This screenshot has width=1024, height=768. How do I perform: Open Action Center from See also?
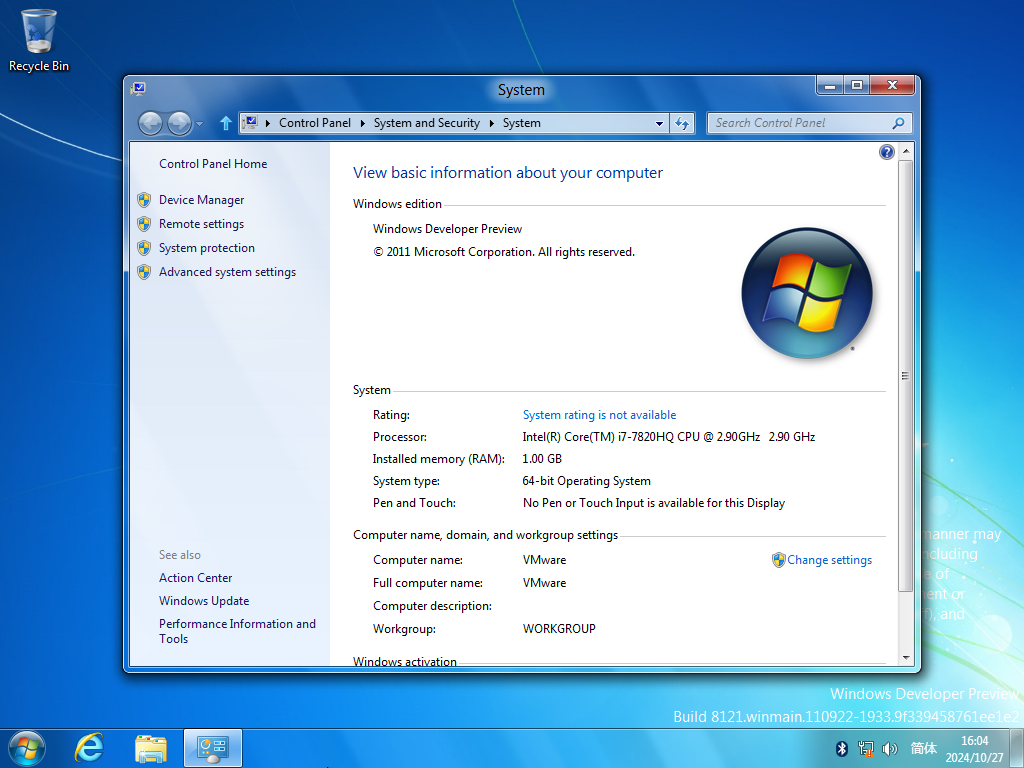195,578
